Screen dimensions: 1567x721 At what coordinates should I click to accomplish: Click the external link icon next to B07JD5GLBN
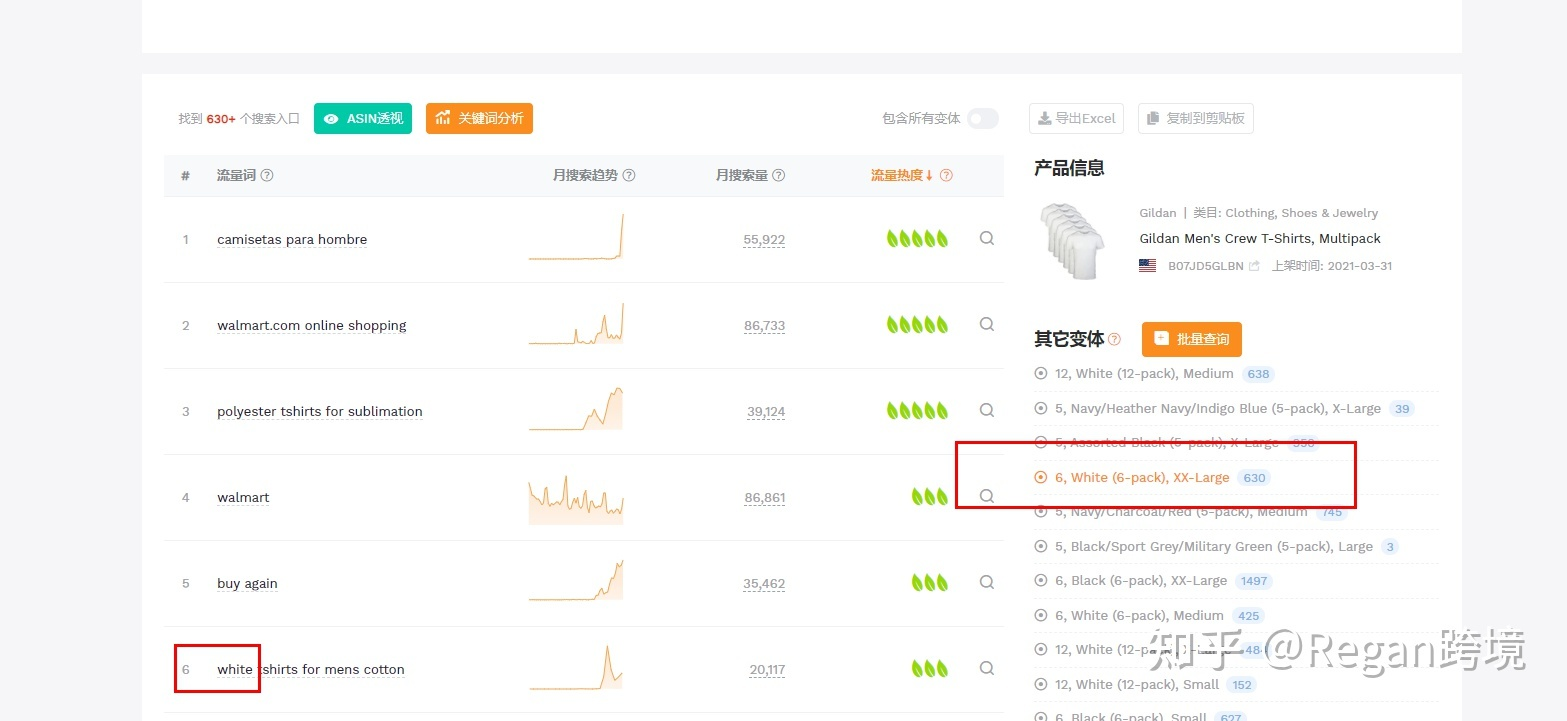coord(1255,265)
